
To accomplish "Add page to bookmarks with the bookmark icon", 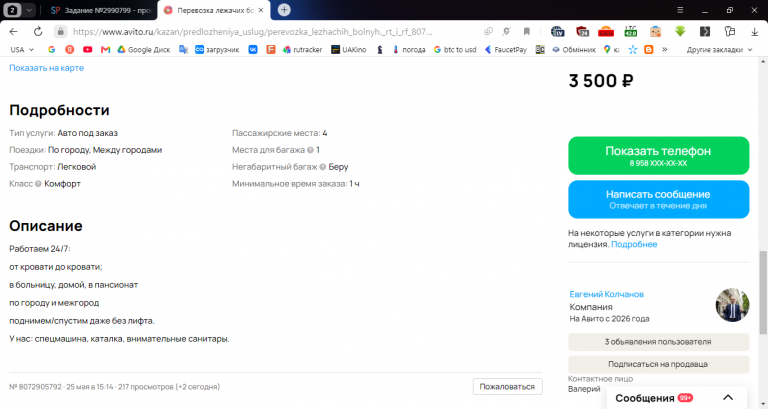I will (527, 31).
